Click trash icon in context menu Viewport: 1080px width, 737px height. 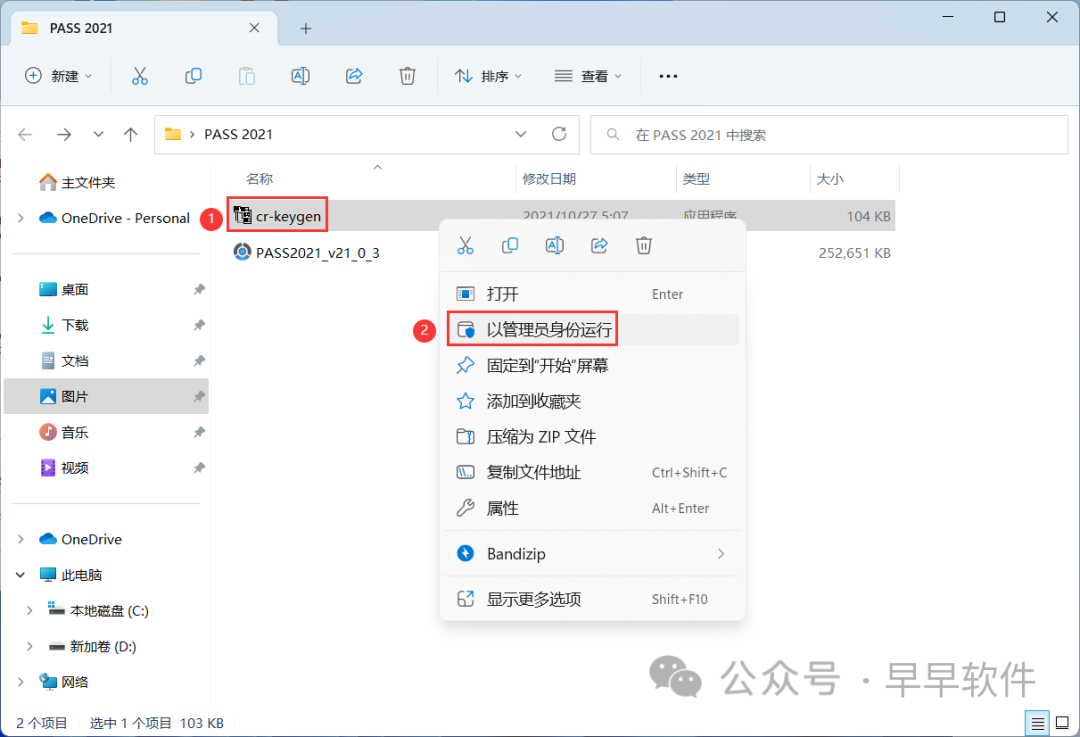[x=645, y=245]
